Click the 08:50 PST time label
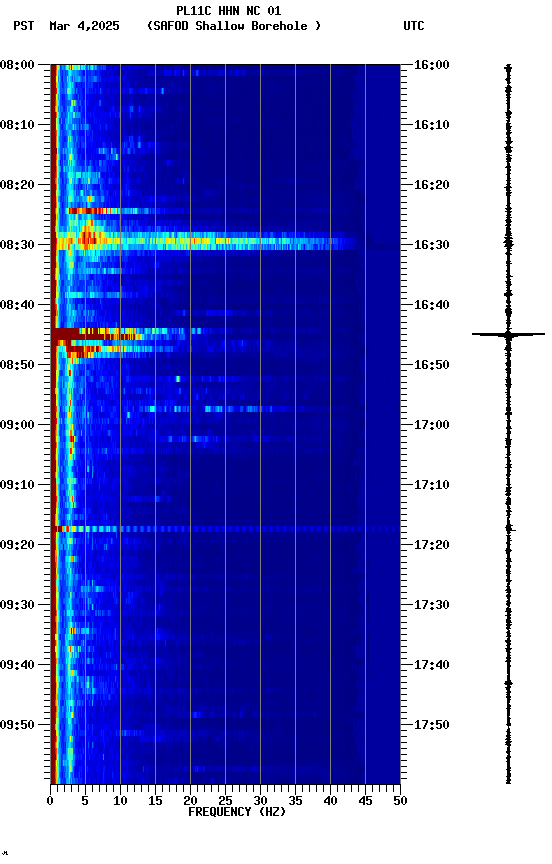 (x=17, y=365)
